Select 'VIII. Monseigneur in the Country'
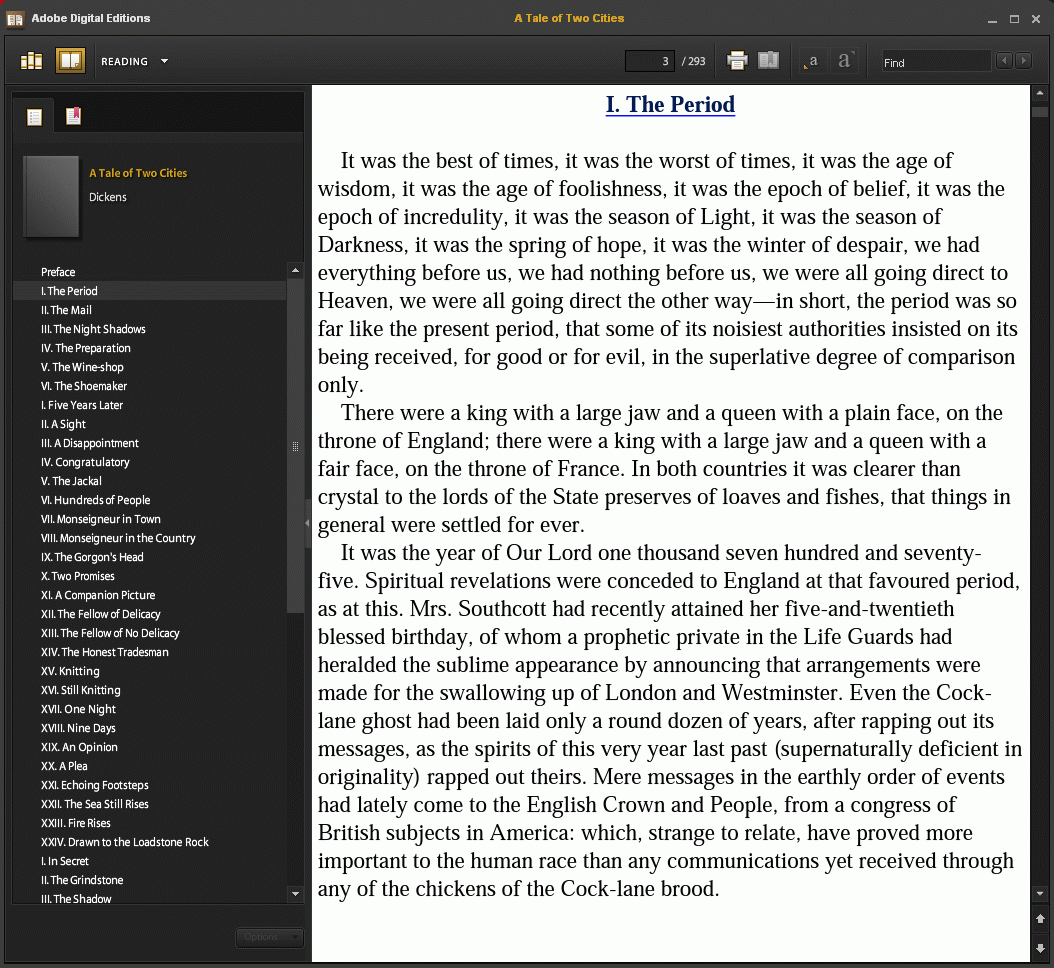This screenshot has width=1054, height=968. pyautogui.click(x=118, y=538)
